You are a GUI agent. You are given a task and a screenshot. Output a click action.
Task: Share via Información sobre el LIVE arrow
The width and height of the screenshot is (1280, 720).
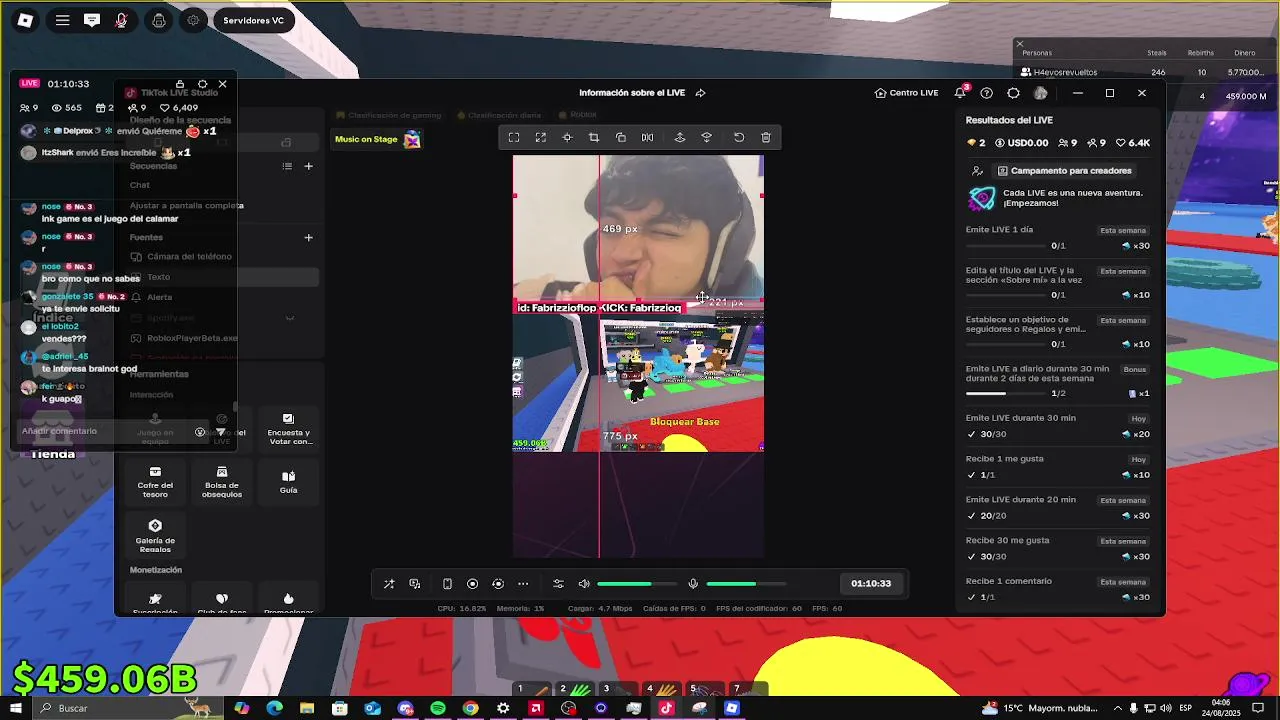click(700, 93)
